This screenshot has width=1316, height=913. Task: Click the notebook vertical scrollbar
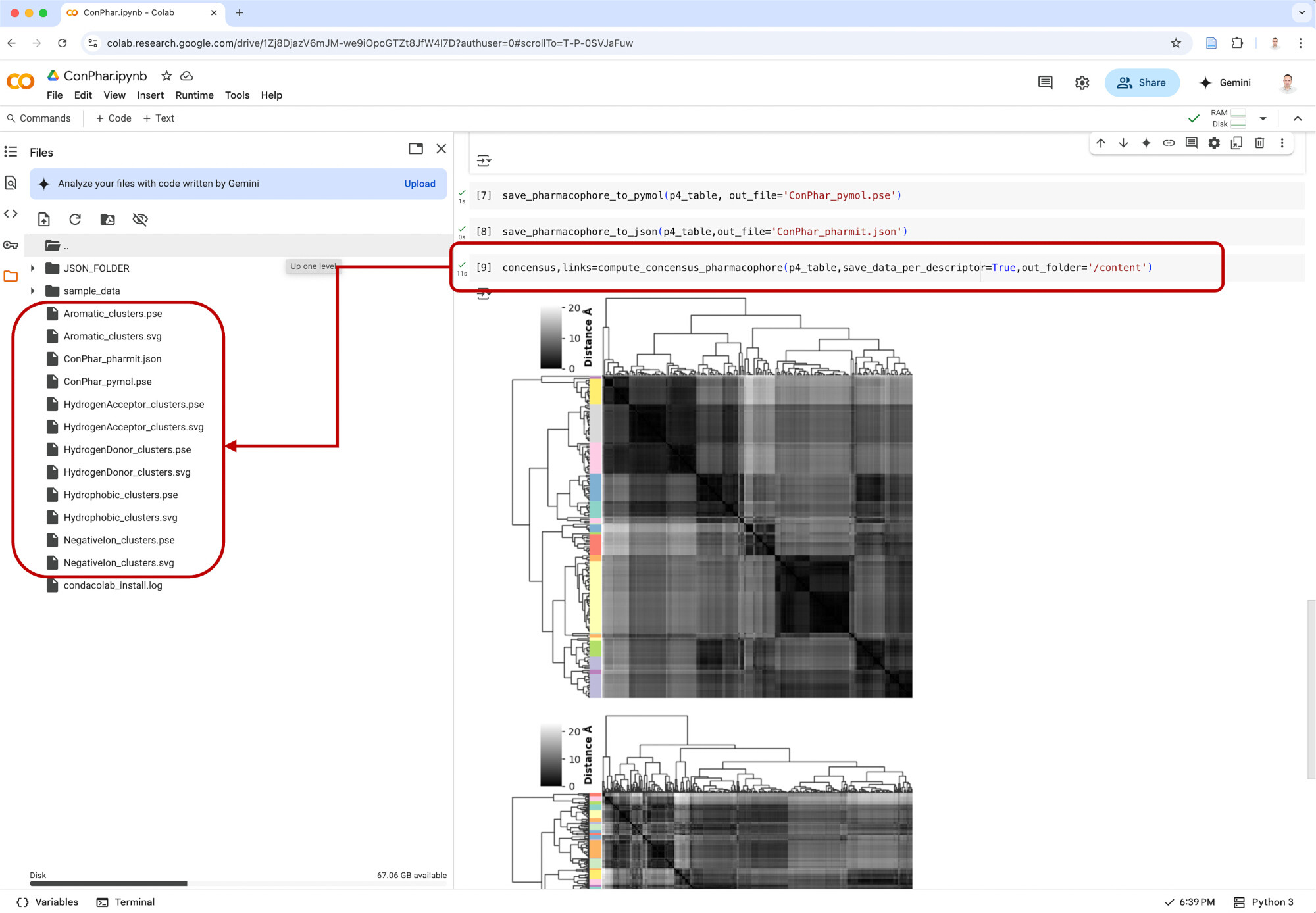[1311, 689]
